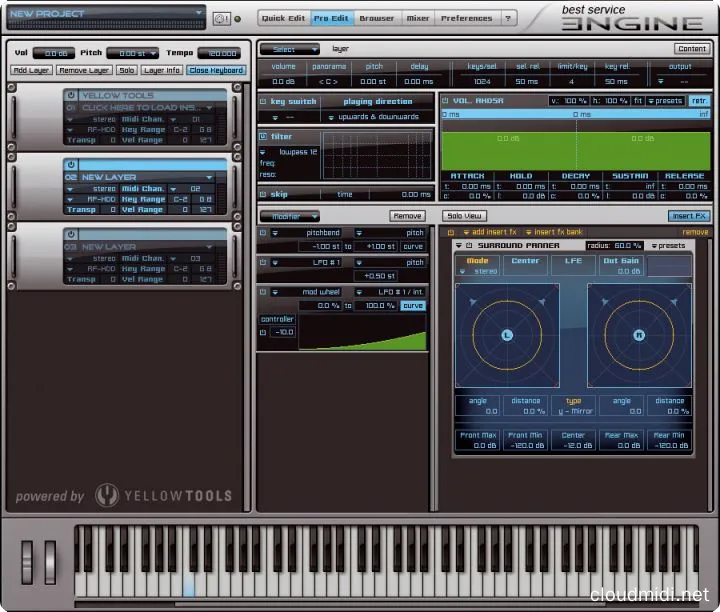Click the Insert FX button
Screen dimensions: 720x612
tap(688, 216)
